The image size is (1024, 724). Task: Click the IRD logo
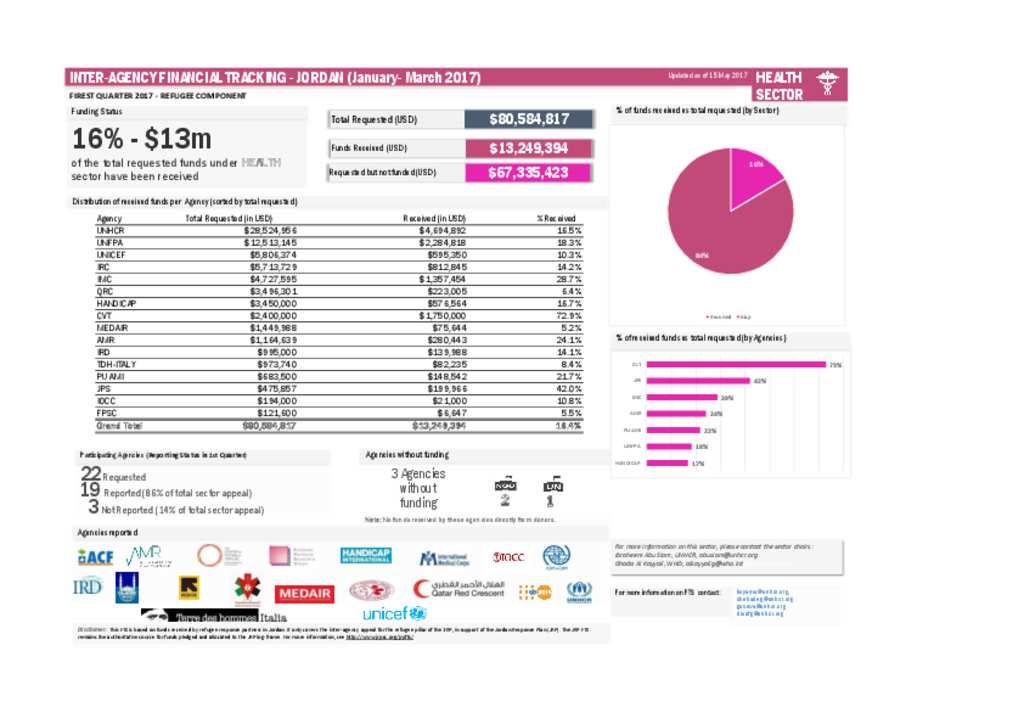[88, 586]
